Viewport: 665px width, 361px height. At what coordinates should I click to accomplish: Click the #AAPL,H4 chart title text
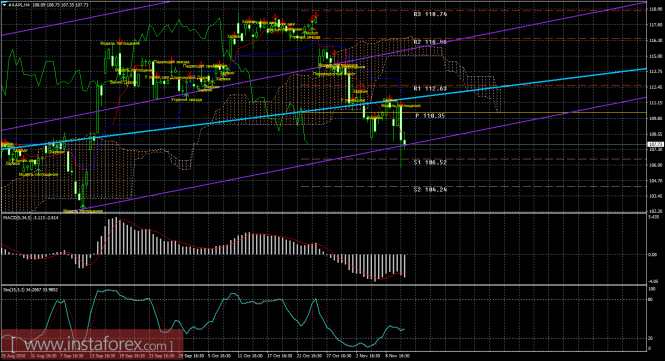pyautogui.click(x=18, y=5)
